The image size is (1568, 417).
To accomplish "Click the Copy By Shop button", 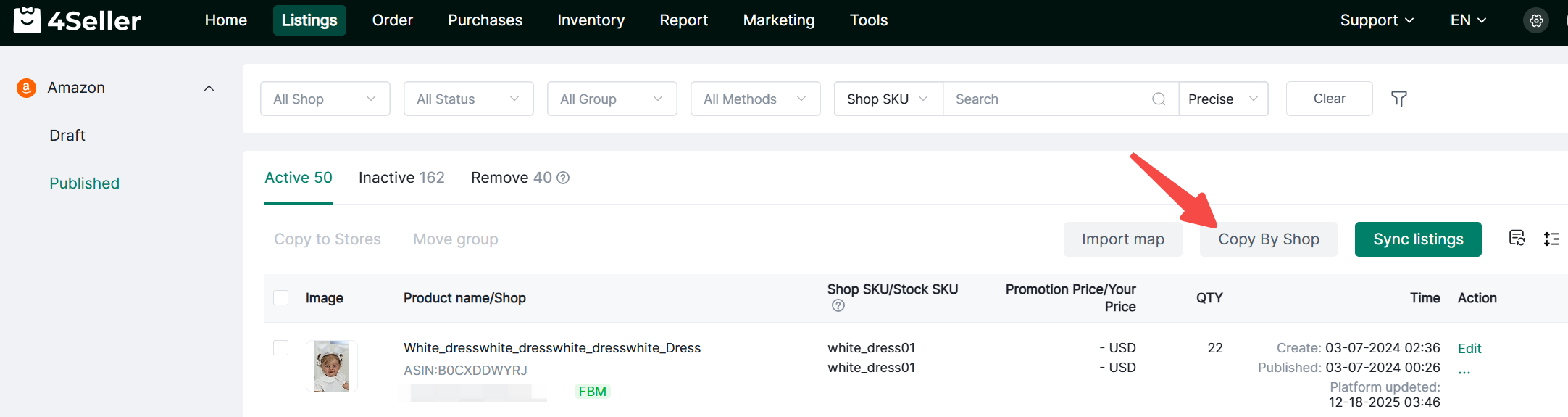I will (x=1268, y=239).
